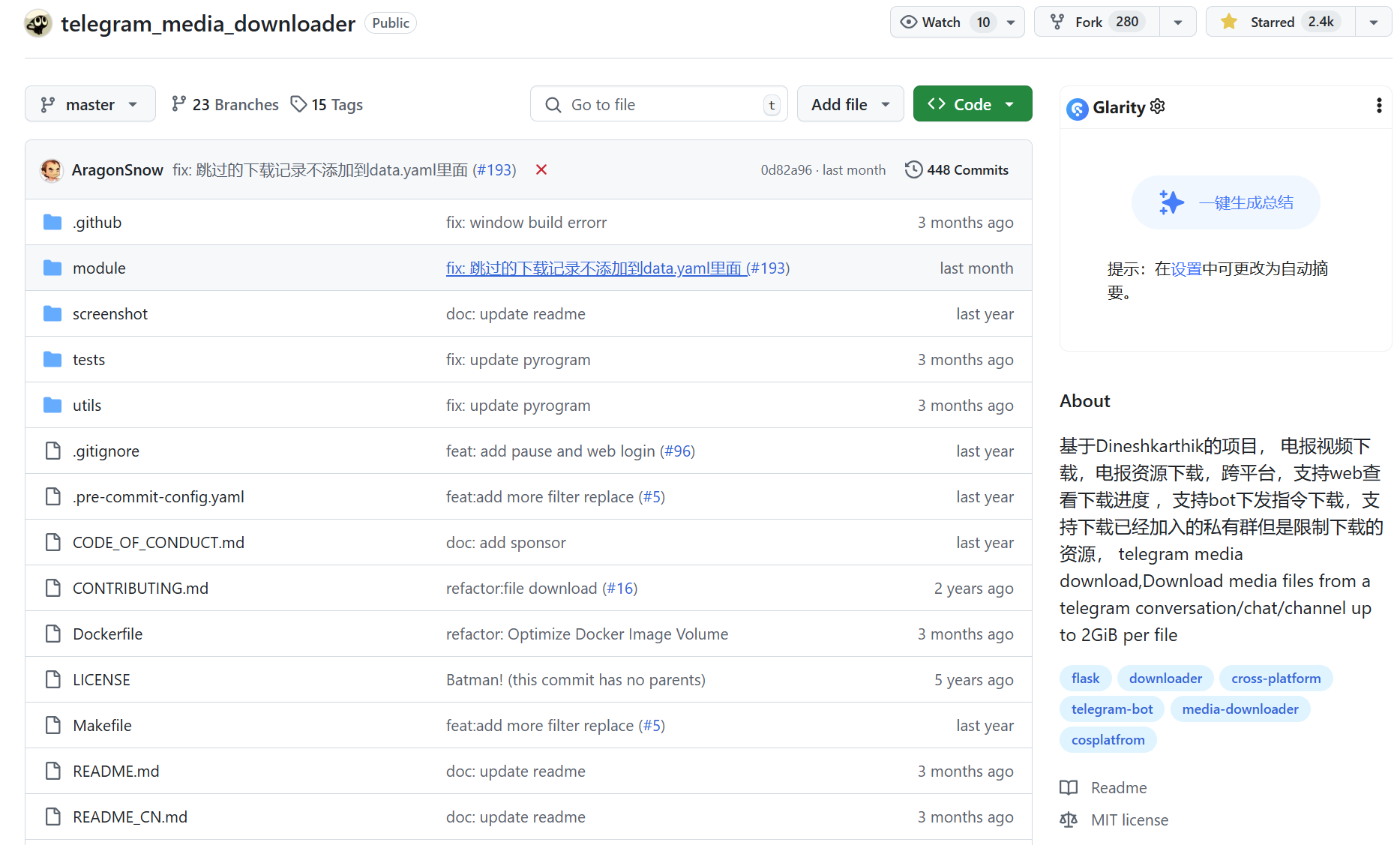The width and height of the screenshot is (1400, 845).
Task: View 15 Tags
Action: pyautogui.click(x=327, y=104)
